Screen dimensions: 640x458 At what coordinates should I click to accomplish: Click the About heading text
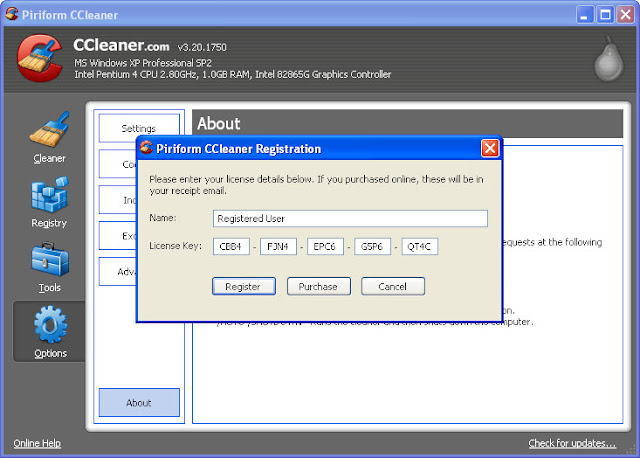[218, 123]
